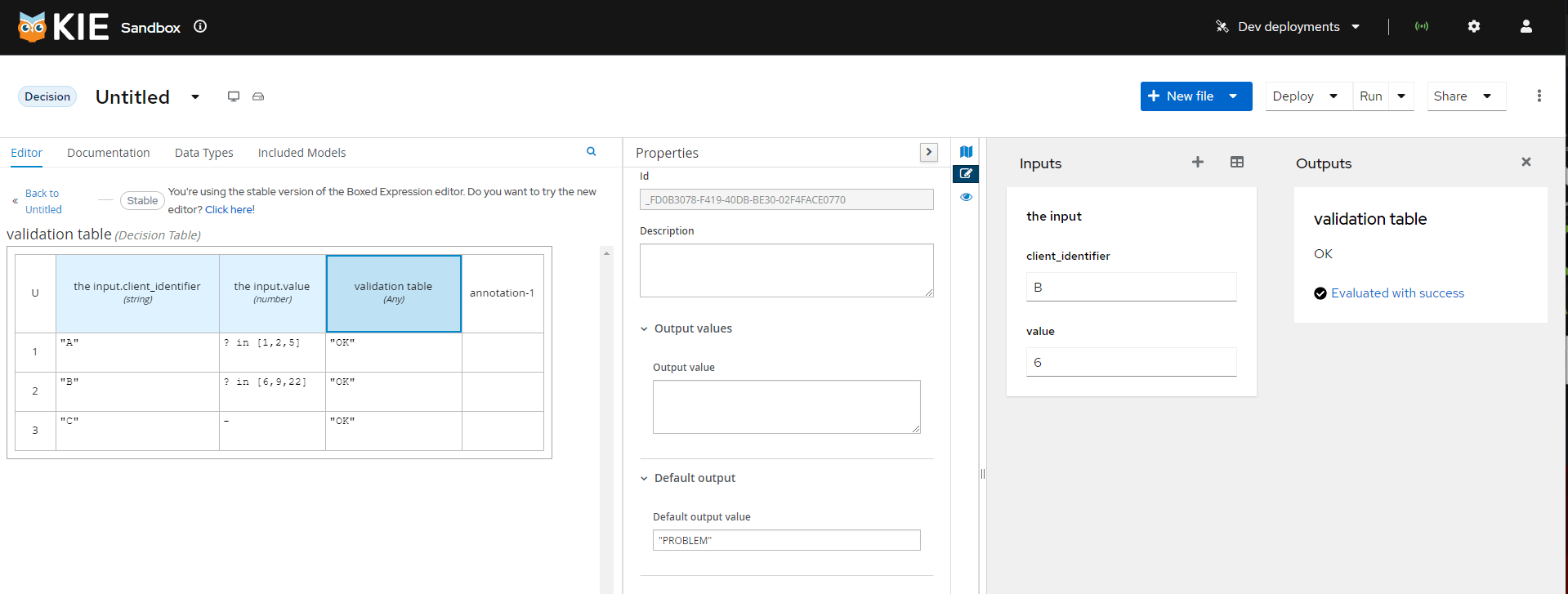This screenshot has width=1568, height=594.
Task: Click the Output value text area
Action: tap(787, 407)
